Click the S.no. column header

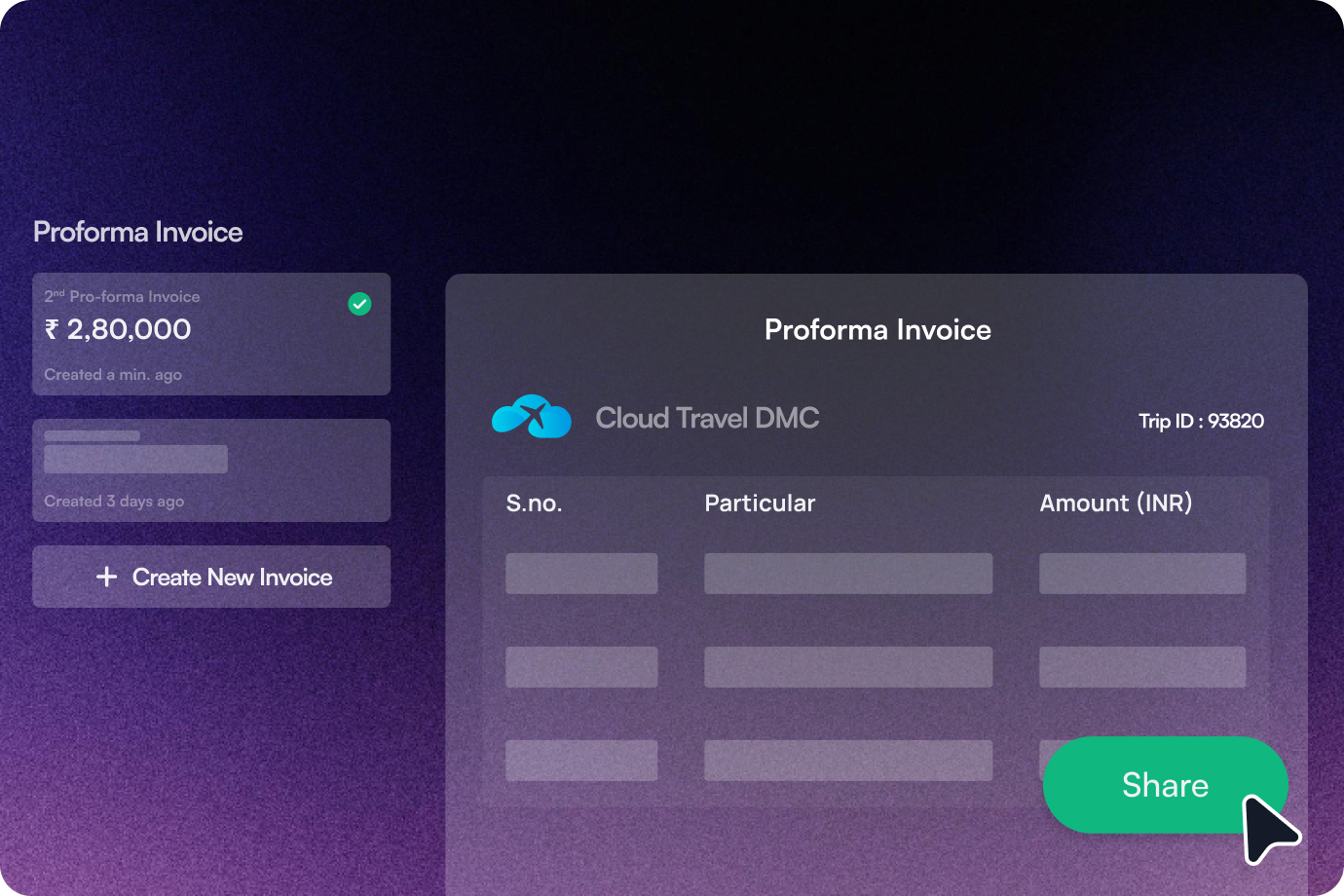point(534,503)
